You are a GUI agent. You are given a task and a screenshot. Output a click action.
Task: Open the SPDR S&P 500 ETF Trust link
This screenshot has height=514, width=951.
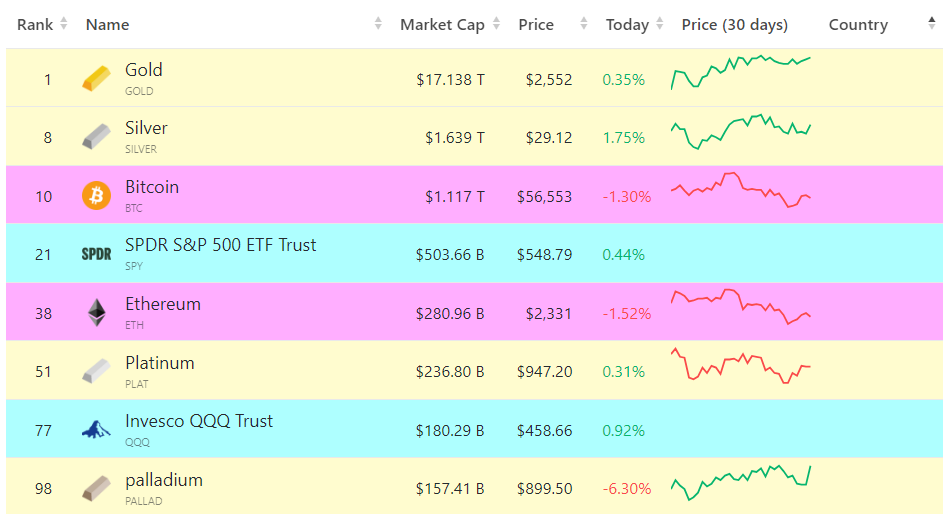220,245
